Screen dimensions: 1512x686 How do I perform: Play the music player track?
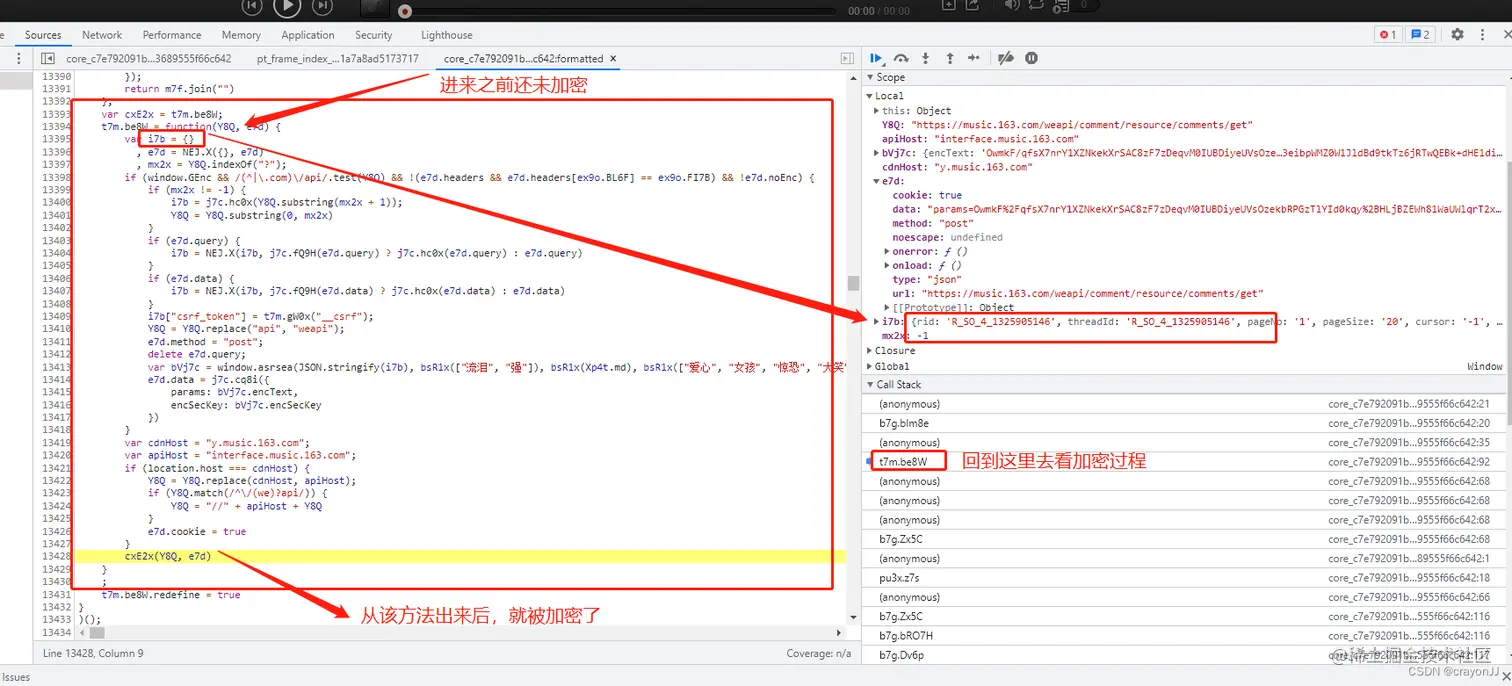pyautogui.click(x=287, y=6)
